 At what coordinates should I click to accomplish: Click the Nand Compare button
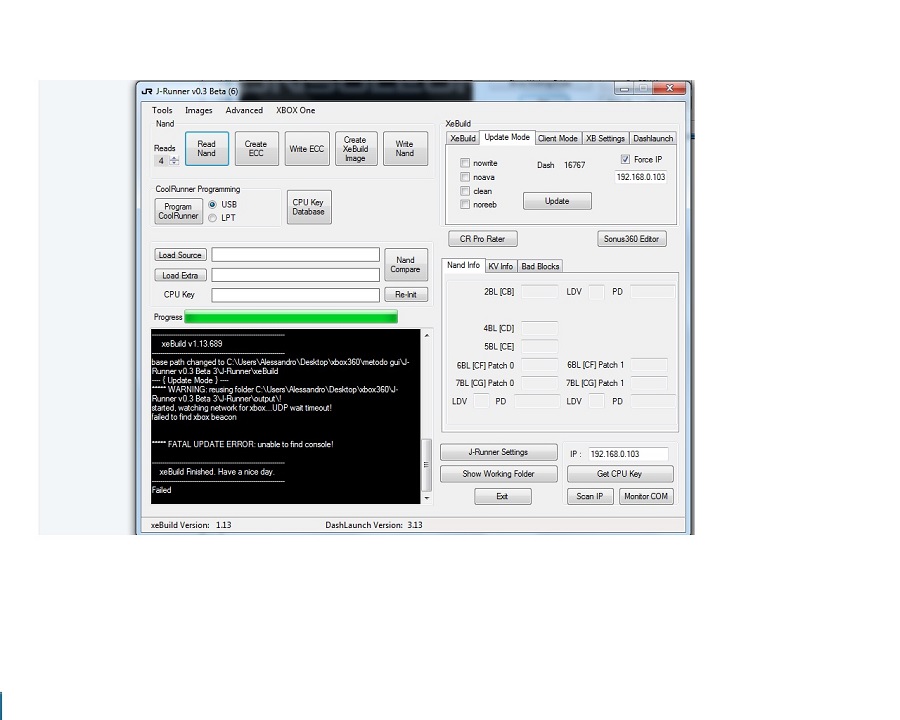pos(405,265)
